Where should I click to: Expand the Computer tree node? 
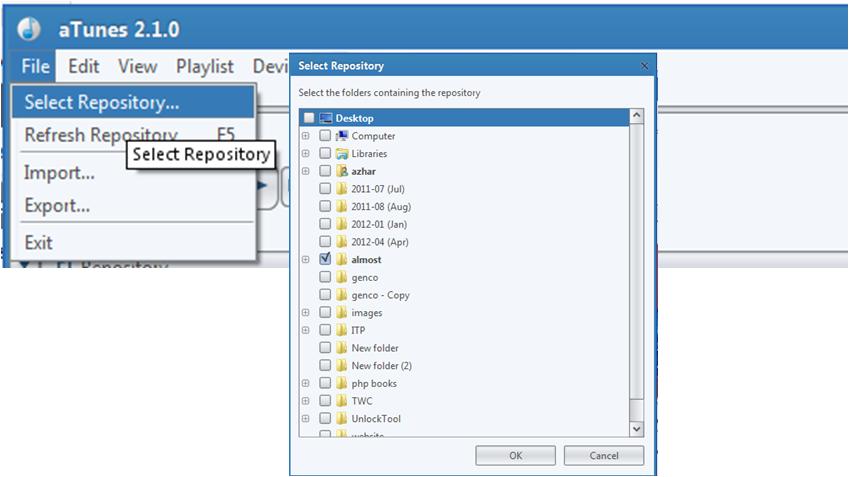pyautogui.click(x=305, y=136)
